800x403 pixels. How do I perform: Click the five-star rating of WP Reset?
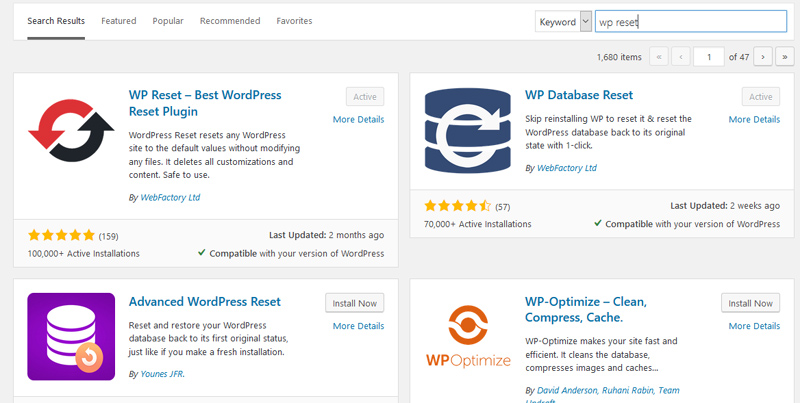coord(61,235)
